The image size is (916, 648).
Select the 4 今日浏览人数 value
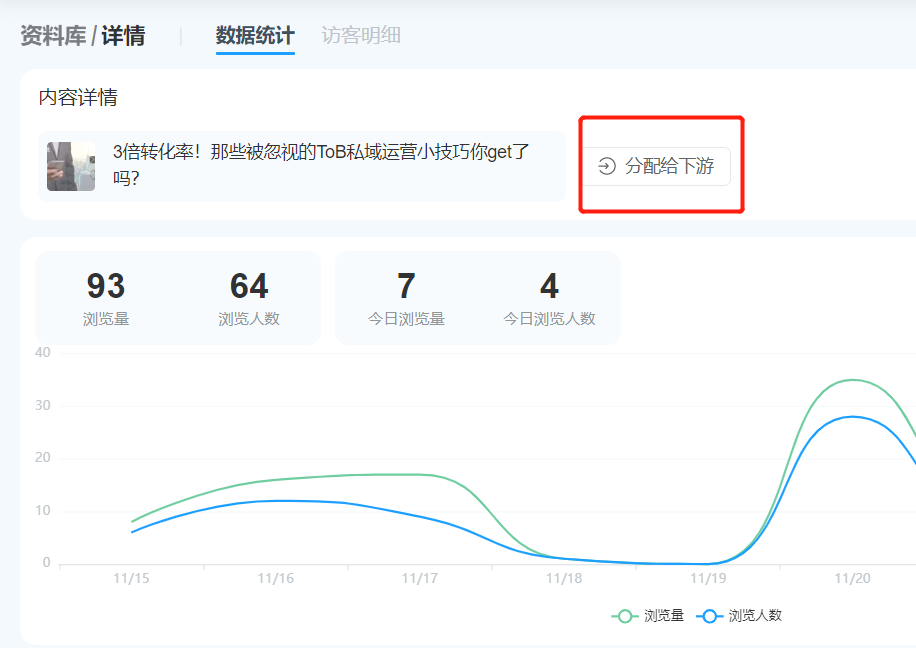[549, 286]
